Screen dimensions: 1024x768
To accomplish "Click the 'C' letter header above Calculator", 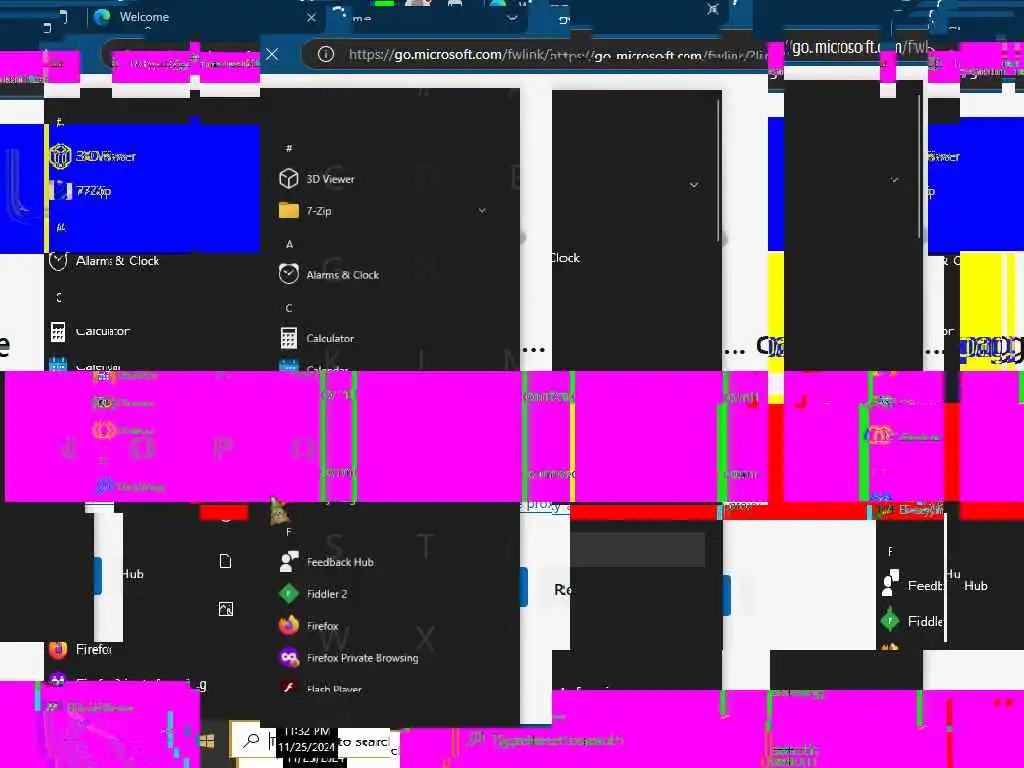I will (289, 308).
